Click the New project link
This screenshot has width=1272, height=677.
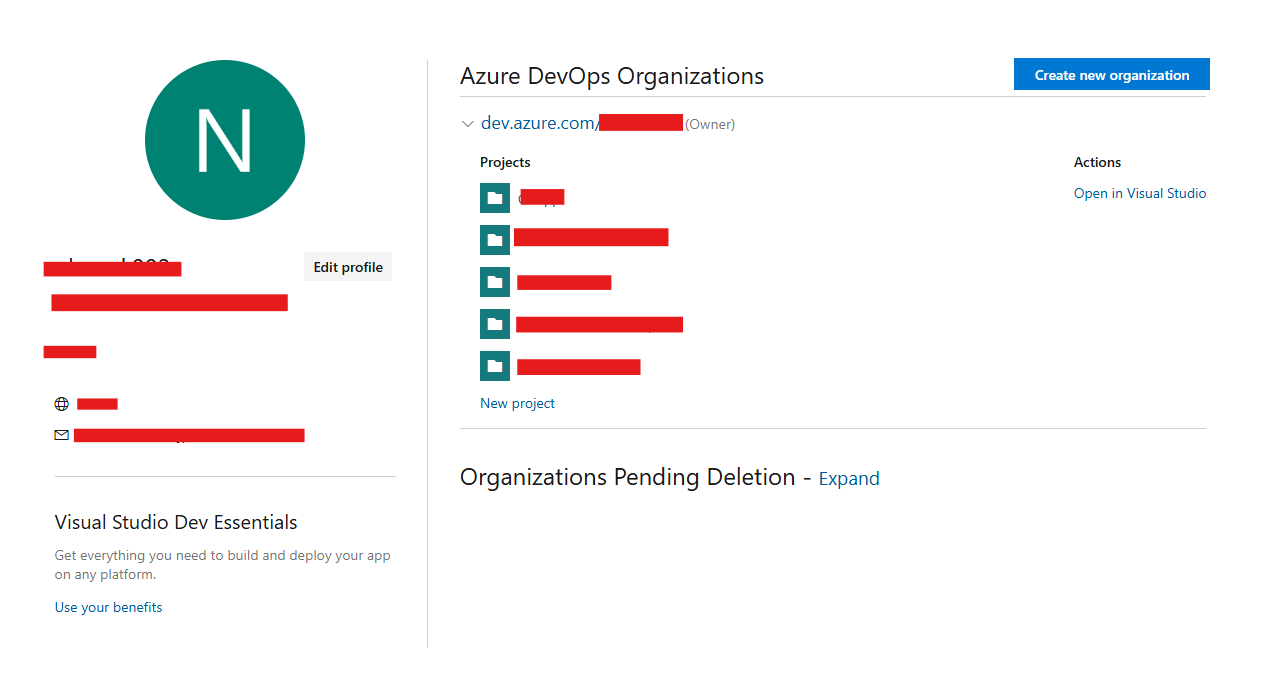pos(517,403)
